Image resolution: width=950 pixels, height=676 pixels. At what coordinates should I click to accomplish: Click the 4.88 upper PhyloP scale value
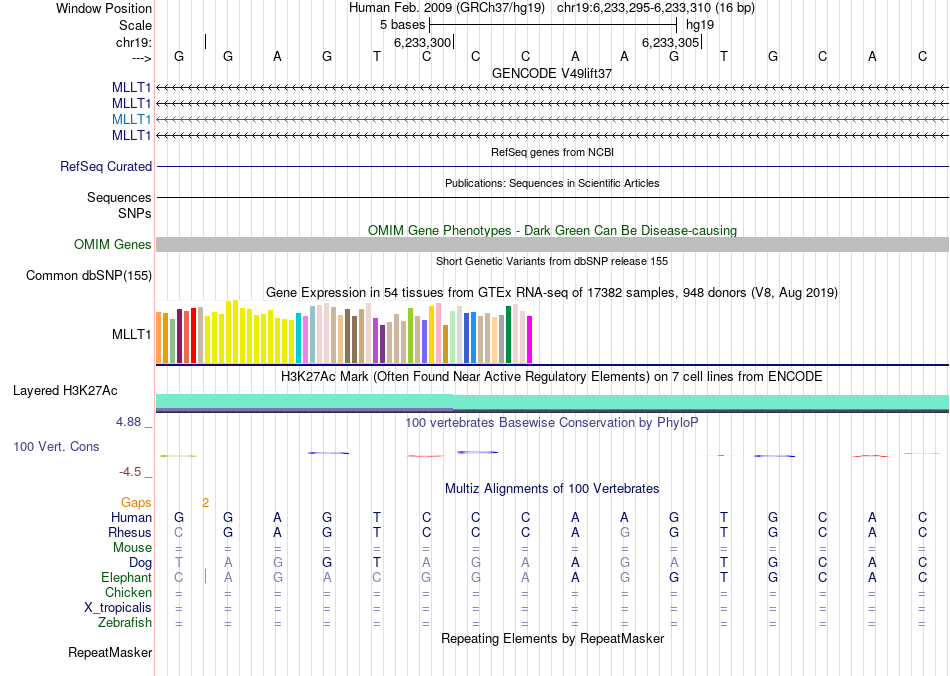(x=128, y=422)
